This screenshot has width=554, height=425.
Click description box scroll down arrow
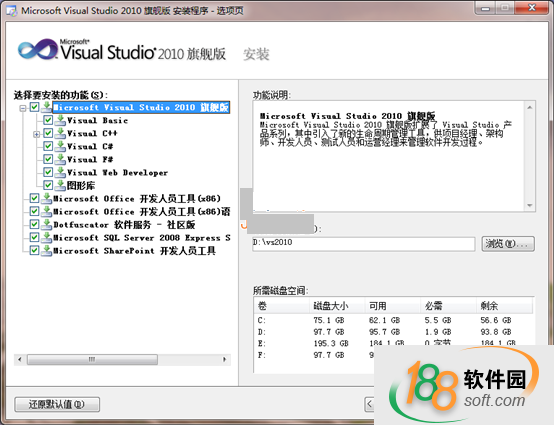point(529,205)
